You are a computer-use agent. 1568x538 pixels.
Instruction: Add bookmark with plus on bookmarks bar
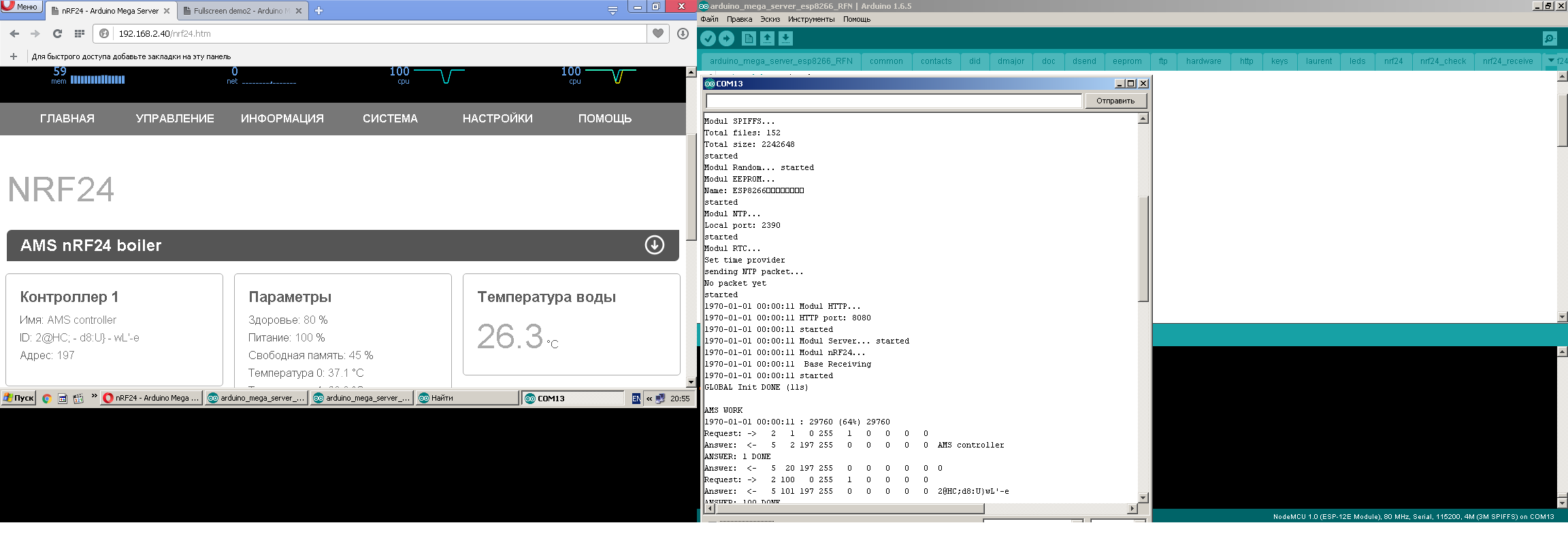[x=13, y=56]
